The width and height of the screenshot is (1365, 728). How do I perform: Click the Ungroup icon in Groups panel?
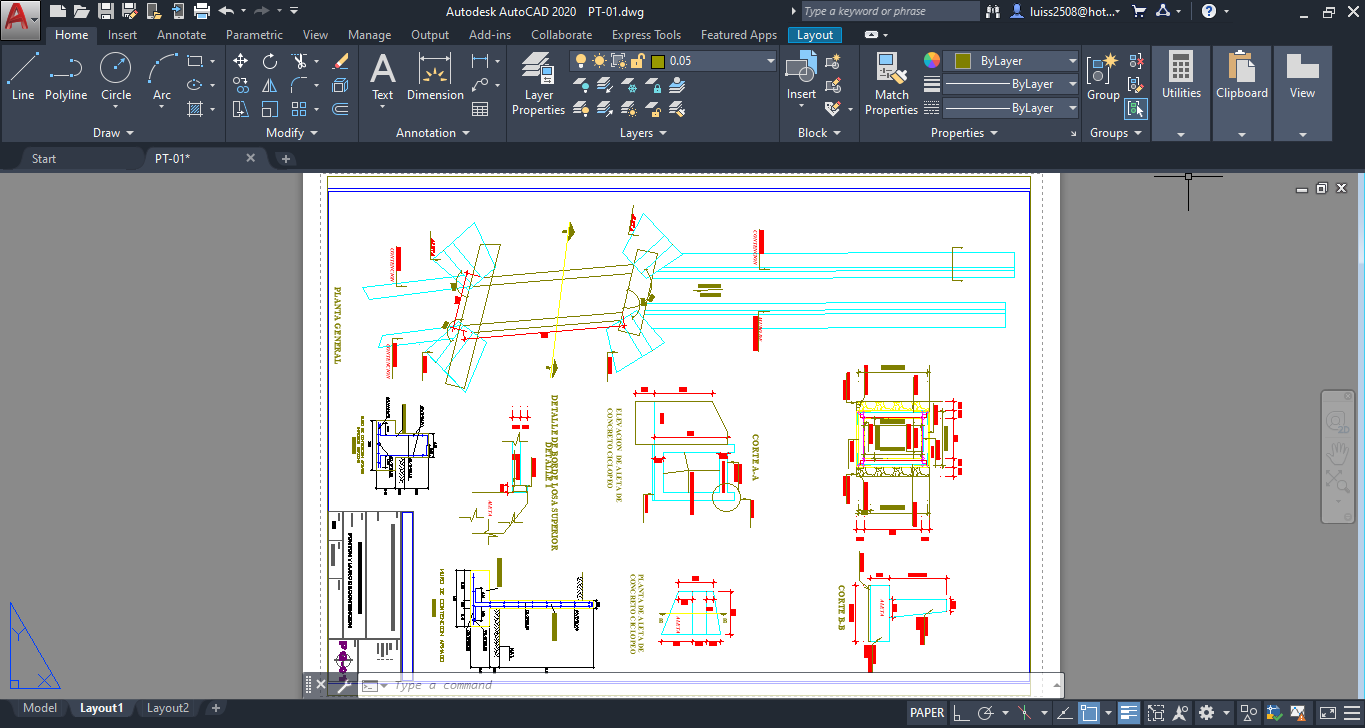click(1136, 61)
